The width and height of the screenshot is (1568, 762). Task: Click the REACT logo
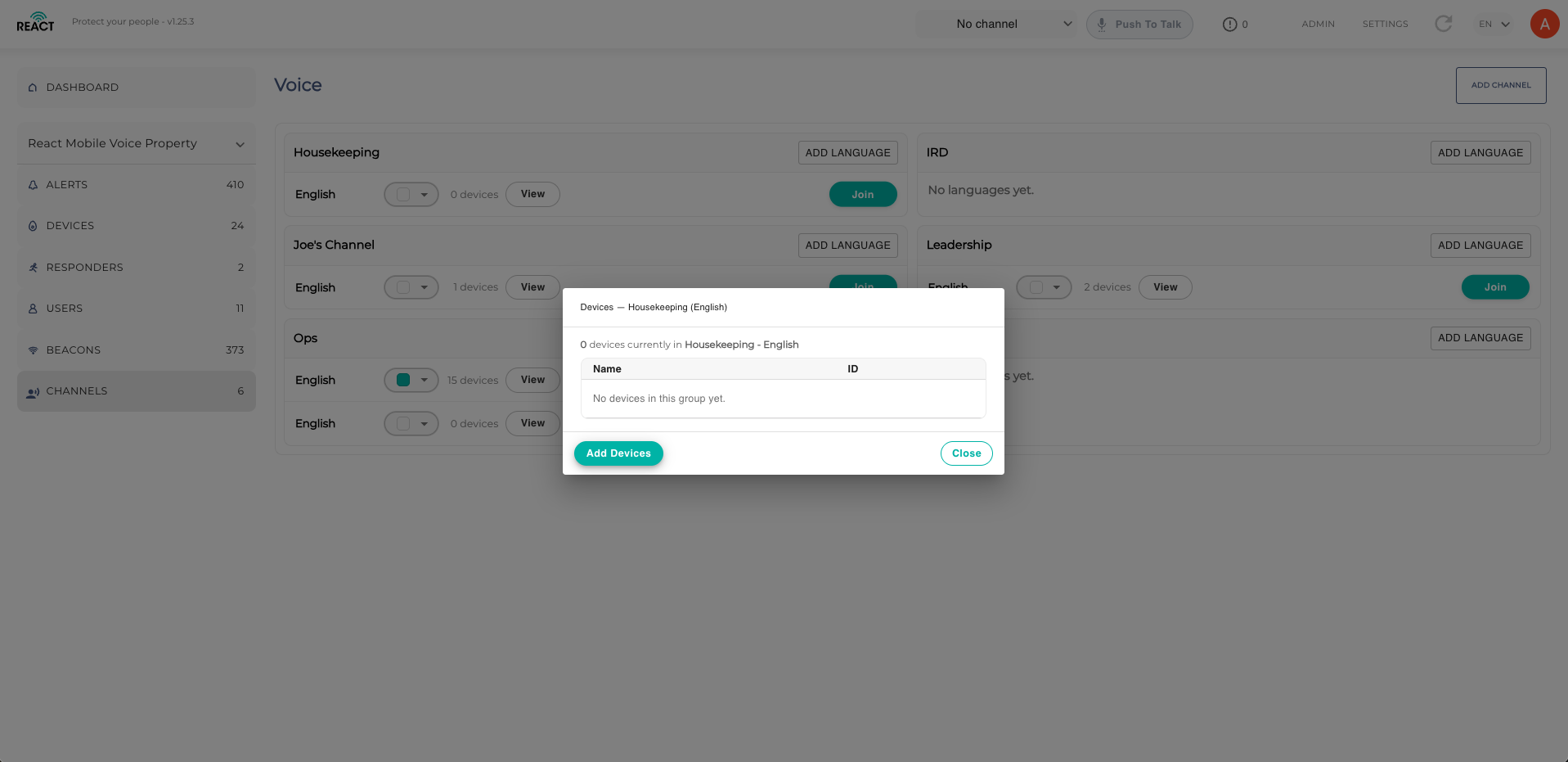(x=35, y=22)
